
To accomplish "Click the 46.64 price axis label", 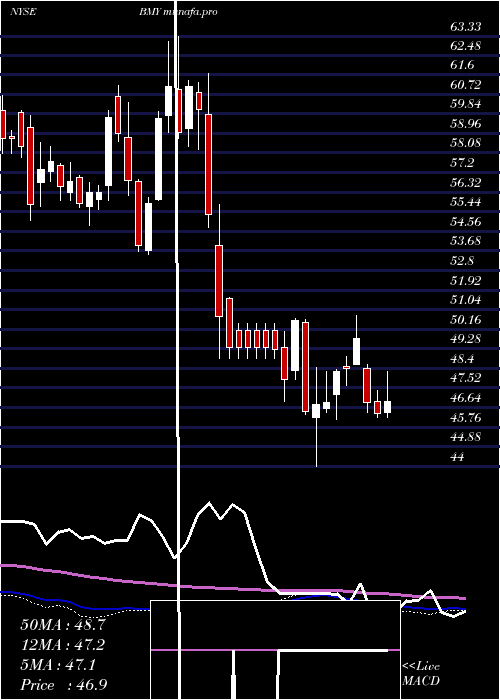I will [466, 397].
